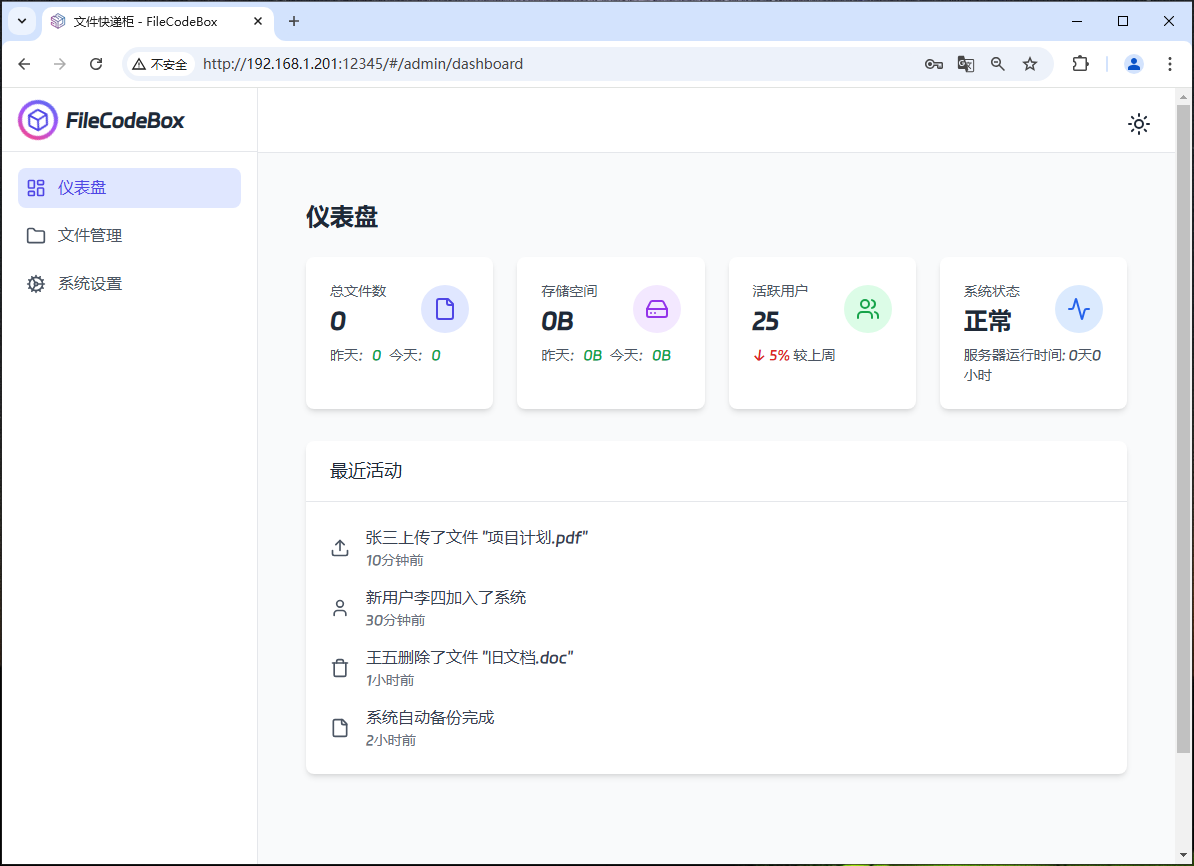Toggle dark mode with the sun icon
The width and height of the screenshot is (1194, 866).
1139,124
